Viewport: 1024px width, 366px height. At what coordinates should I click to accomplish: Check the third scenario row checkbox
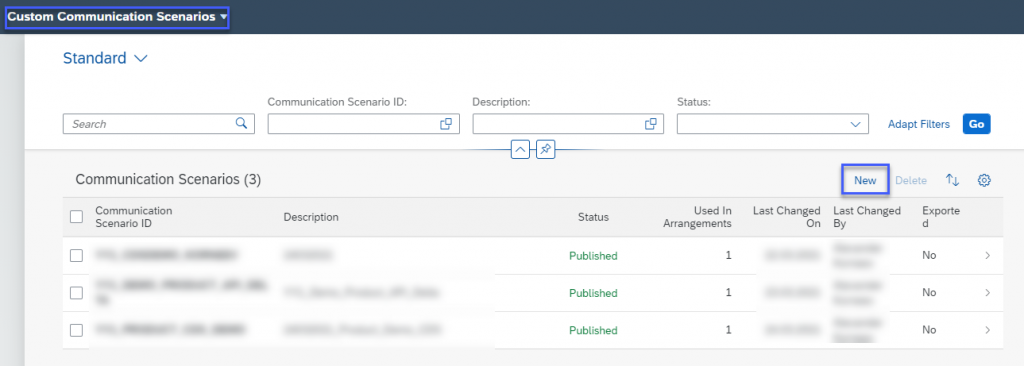(76, 330)
